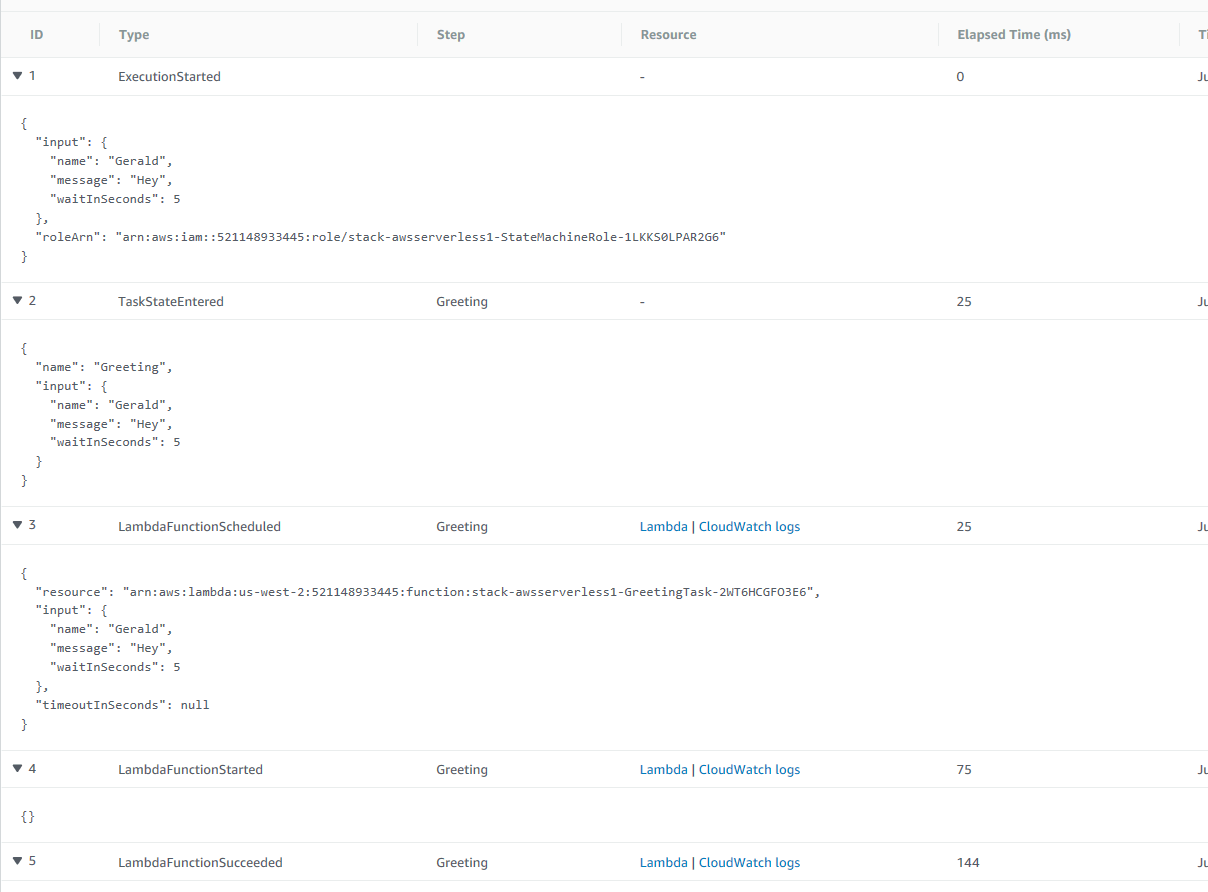This screenshot has width=1208, height=892.
Task: Open CloudWatch logs for LambdaFunctionScheduled event
Action: point(749,526)
